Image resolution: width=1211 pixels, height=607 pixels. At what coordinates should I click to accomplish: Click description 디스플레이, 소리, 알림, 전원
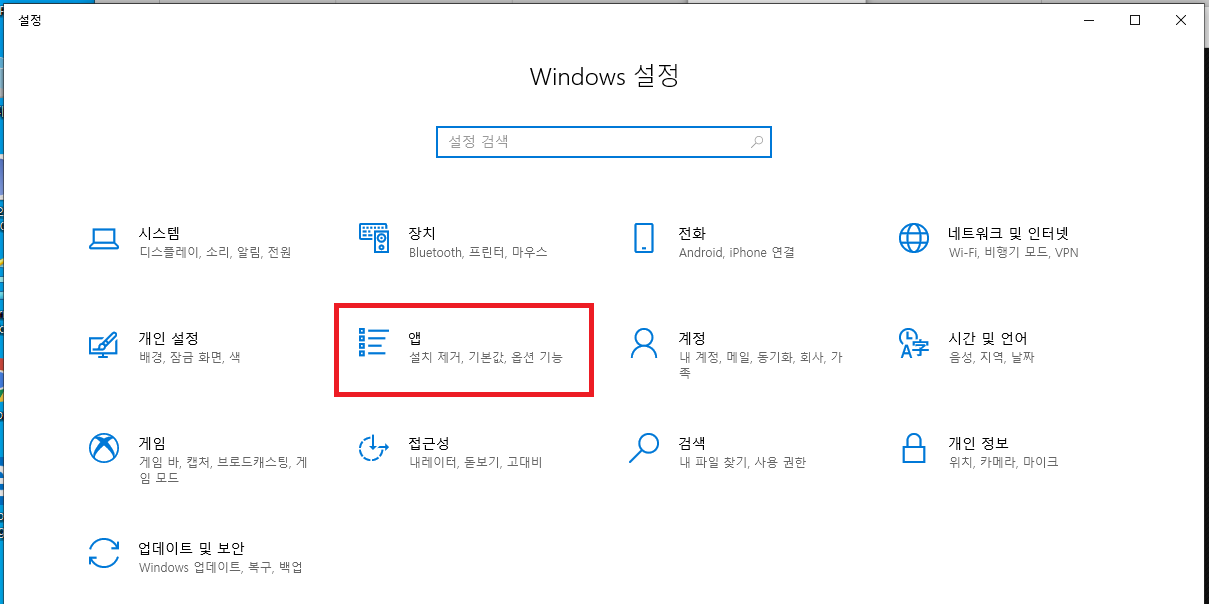point(215,253)
